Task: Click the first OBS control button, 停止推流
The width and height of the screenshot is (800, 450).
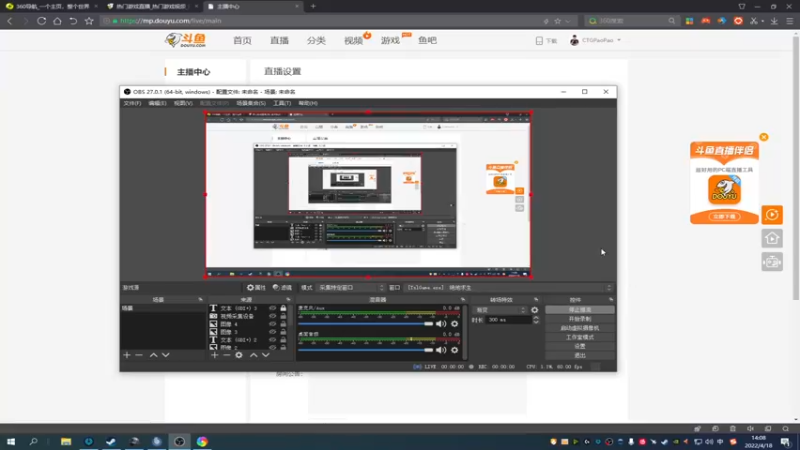Action: click(x=580, y=310)
